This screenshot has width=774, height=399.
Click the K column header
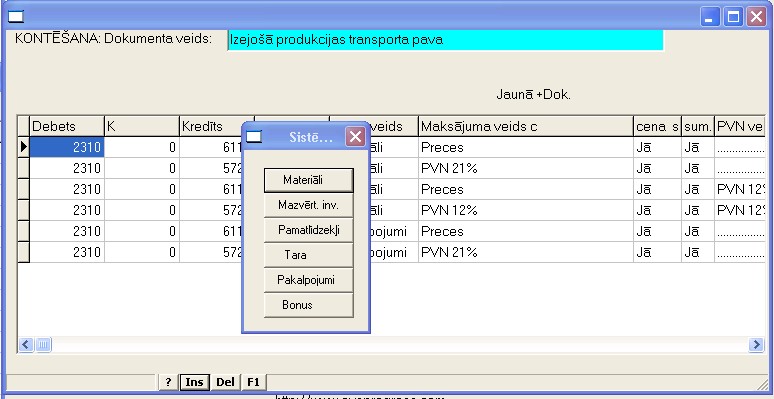click(x=142, y=126)
